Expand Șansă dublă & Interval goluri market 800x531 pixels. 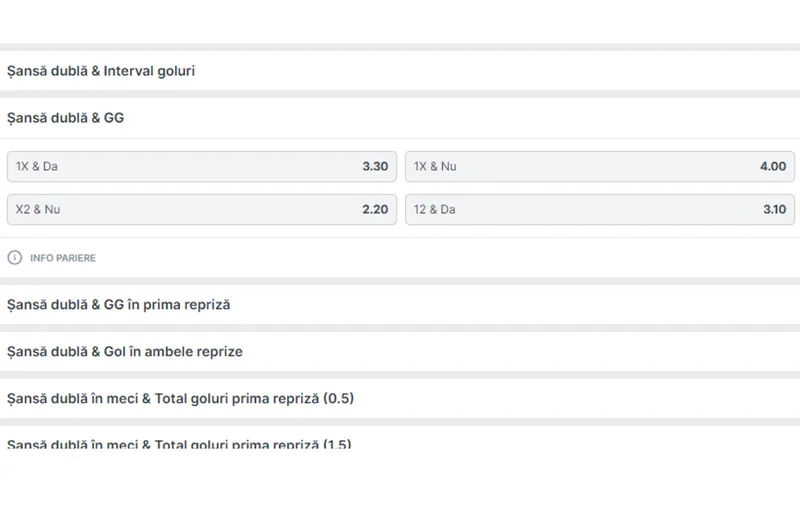100,71
